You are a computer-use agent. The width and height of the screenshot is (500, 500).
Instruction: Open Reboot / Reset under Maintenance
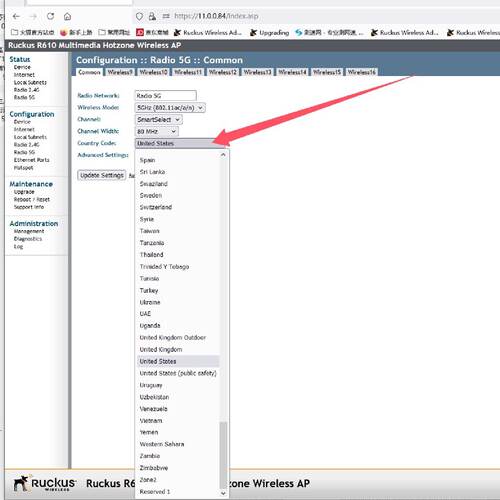click(x=32, y=199)
